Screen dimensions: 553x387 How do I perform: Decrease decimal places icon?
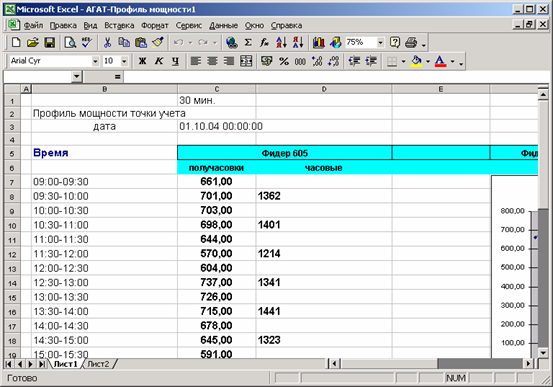(x=334, y=61)
